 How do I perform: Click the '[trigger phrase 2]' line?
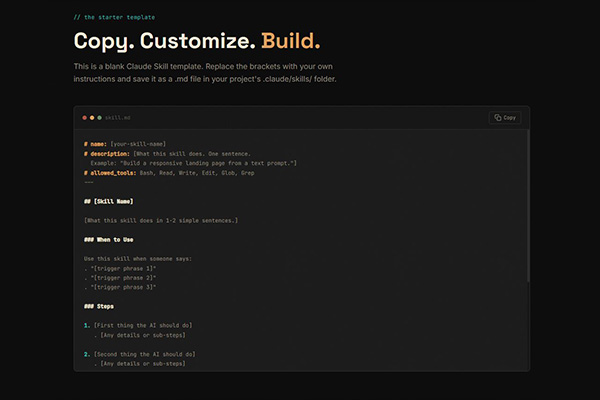coord(120,278)
